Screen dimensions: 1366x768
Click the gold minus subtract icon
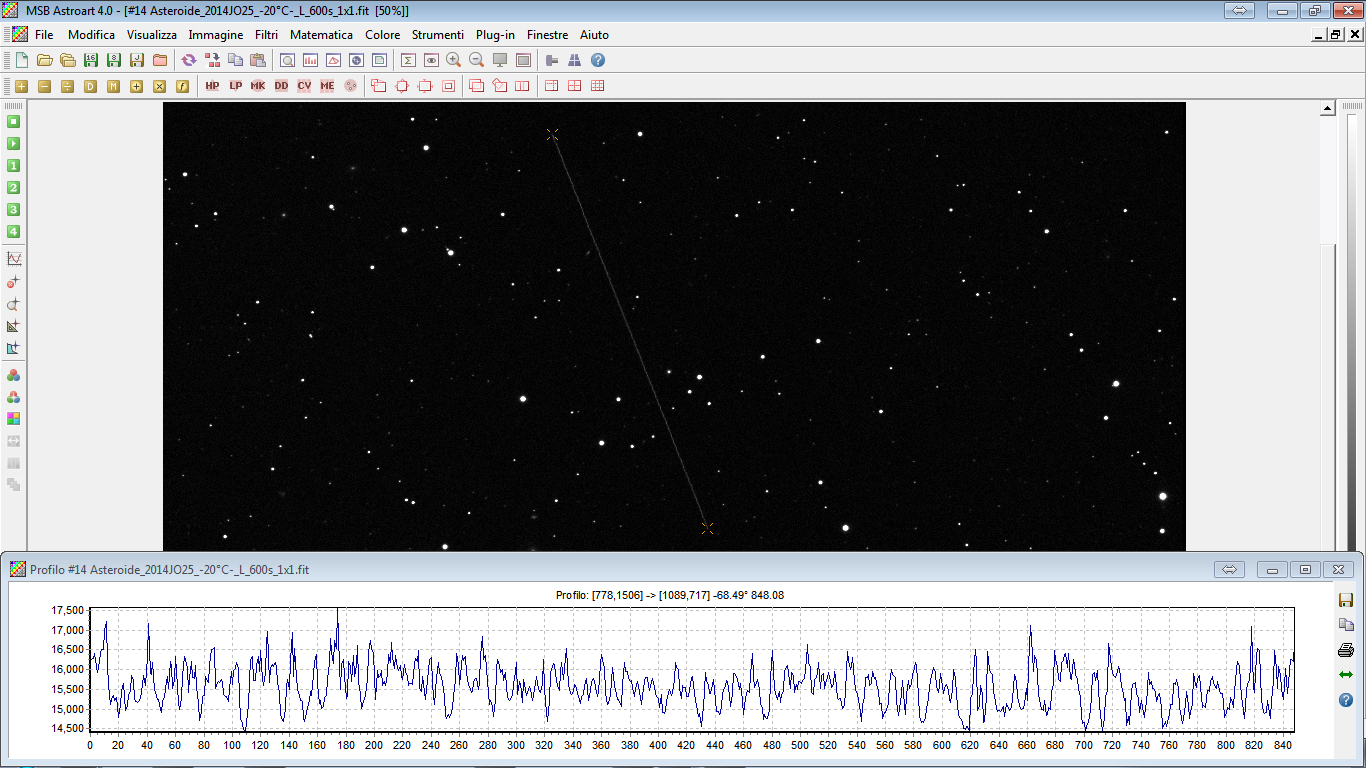[44, 86]
